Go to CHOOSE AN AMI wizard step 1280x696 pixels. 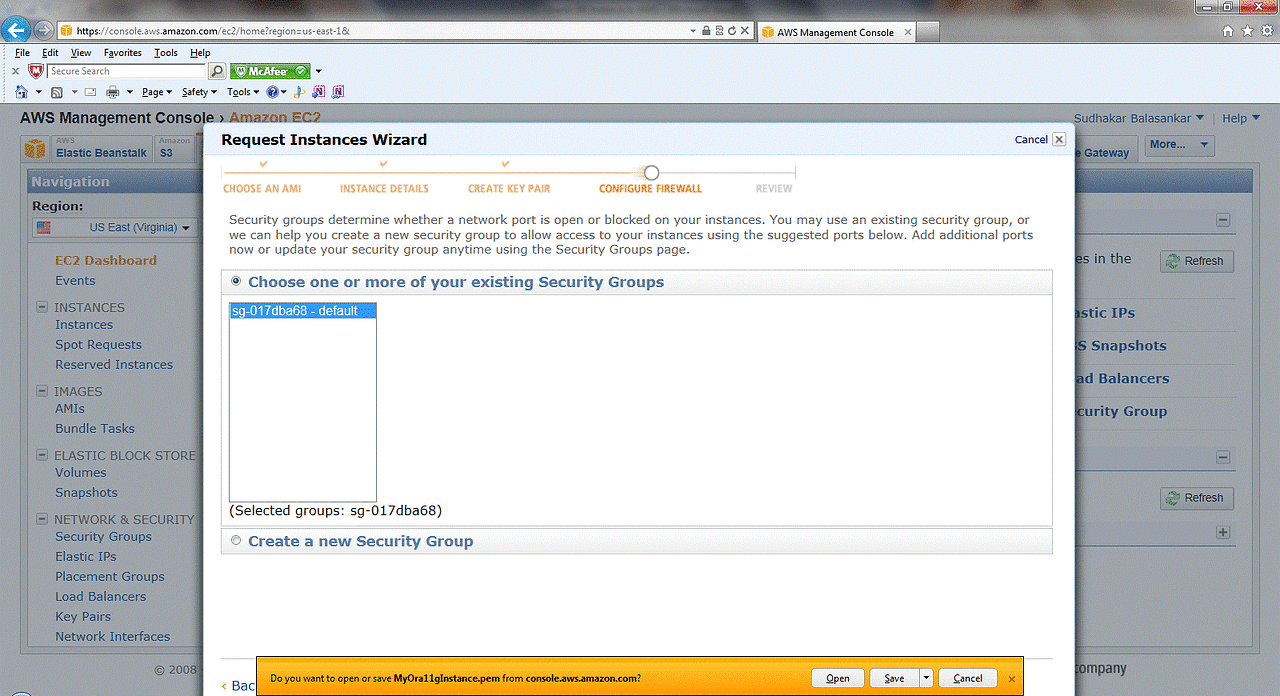pos(262,188)
